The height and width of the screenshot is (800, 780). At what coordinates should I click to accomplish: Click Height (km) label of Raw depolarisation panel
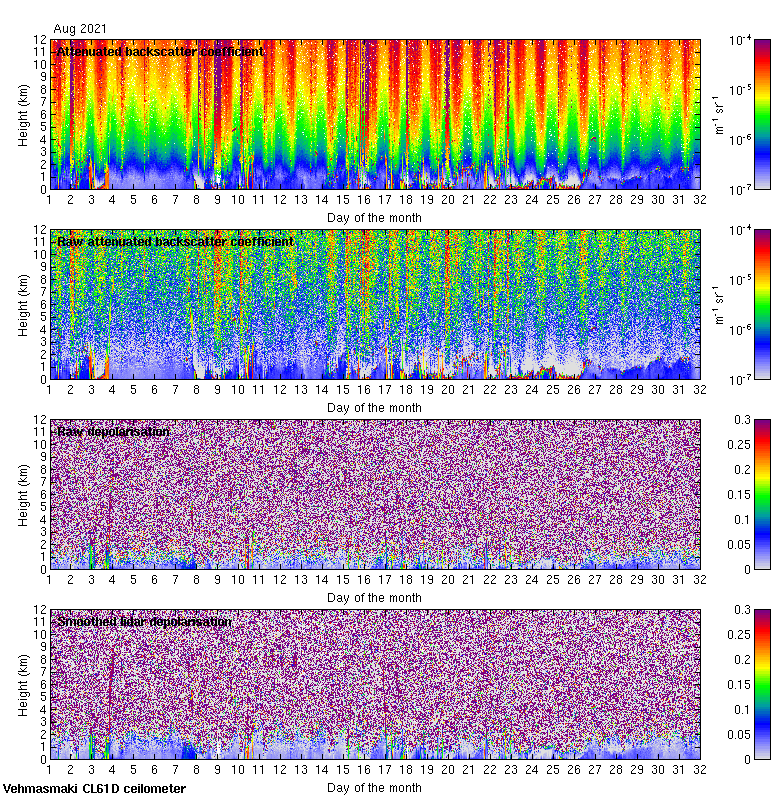coord(24,494)
